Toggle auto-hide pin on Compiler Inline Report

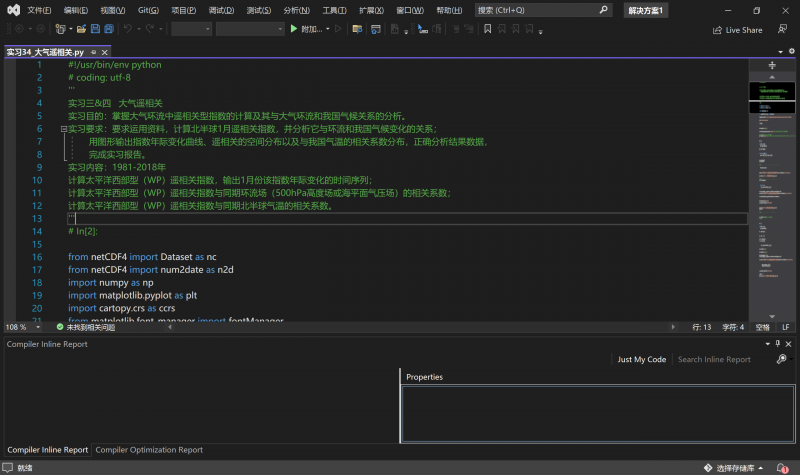[x=777, y=343]
